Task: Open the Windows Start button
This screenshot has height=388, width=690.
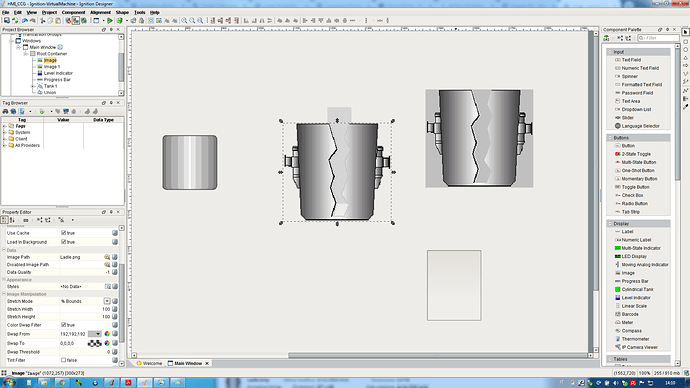Action: 9,382
